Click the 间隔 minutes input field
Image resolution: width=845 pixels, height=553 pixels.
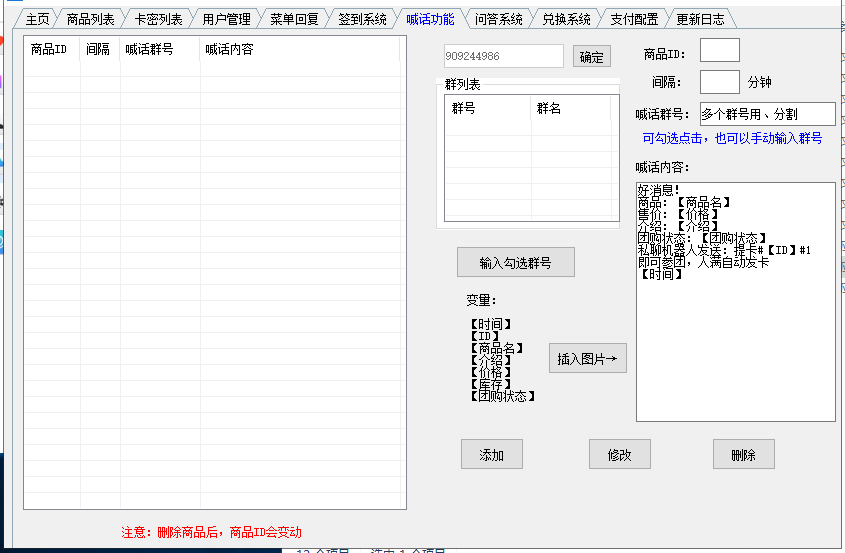click(x=719, y=82)
